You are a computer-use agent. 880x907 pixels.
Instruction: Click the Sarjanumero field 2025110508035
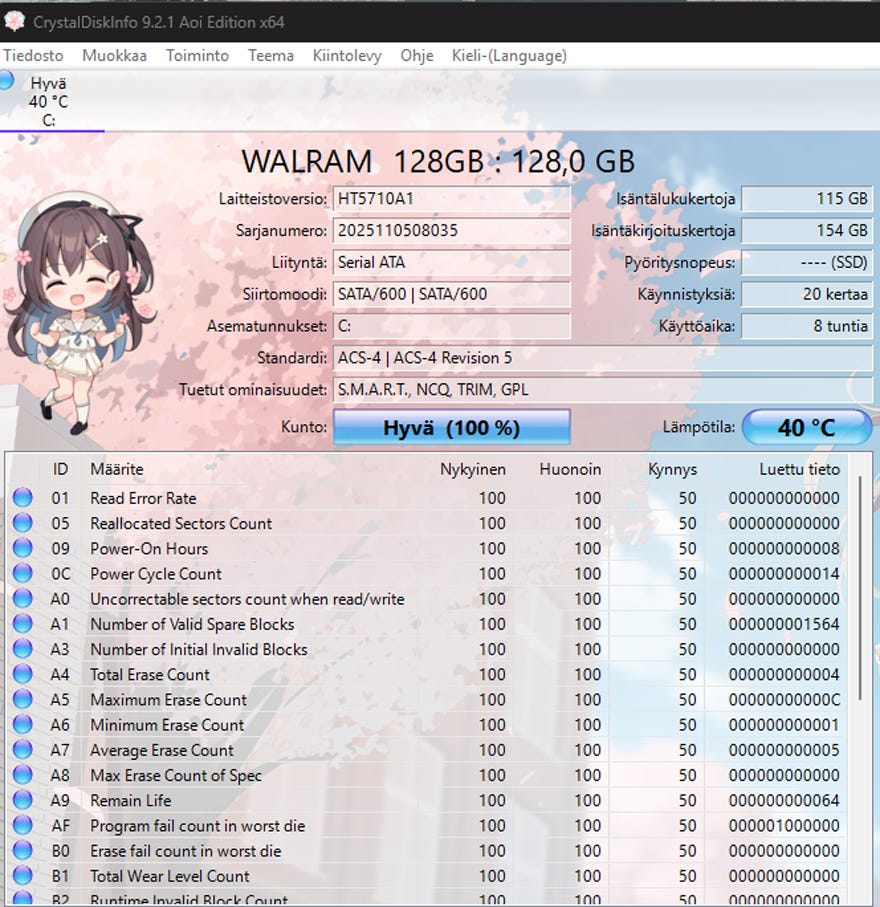(452, 231)
